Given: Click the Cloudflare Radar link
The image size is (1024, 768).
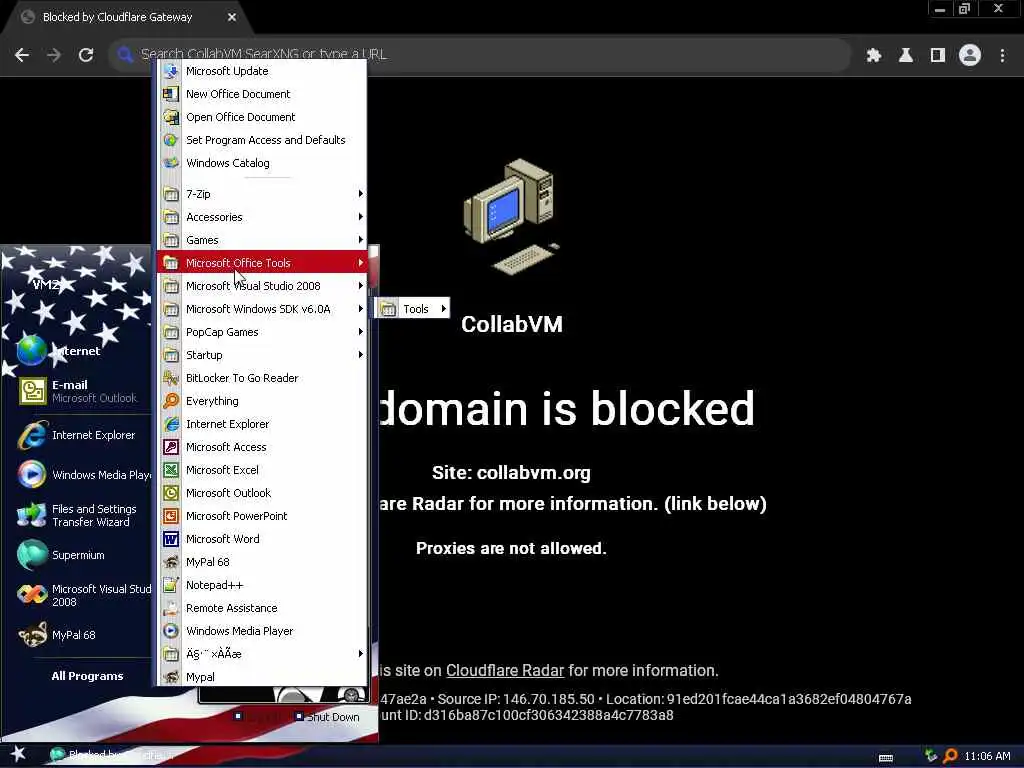Looking at the screenshot, I should (x=505, y=671).
